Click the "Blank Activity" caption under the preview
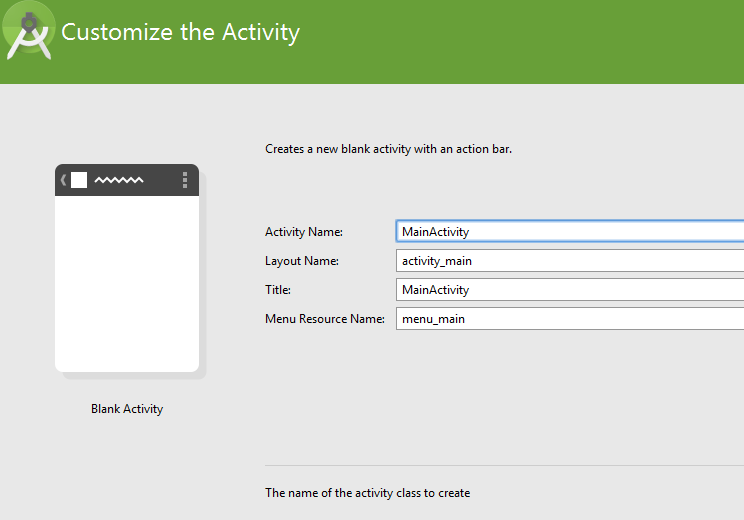 127,409
